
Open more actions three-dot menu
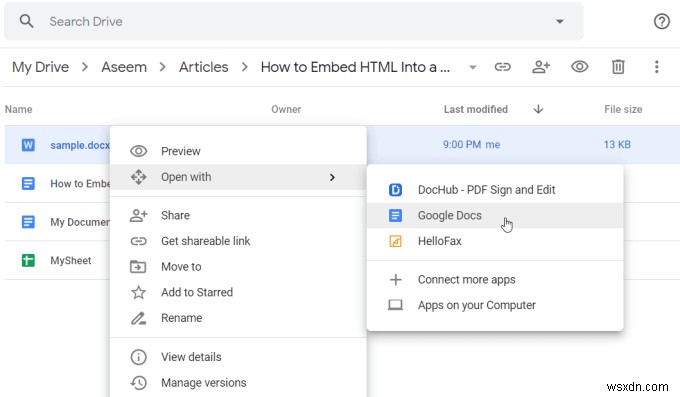pyautogui.click(x=657, y=67)
